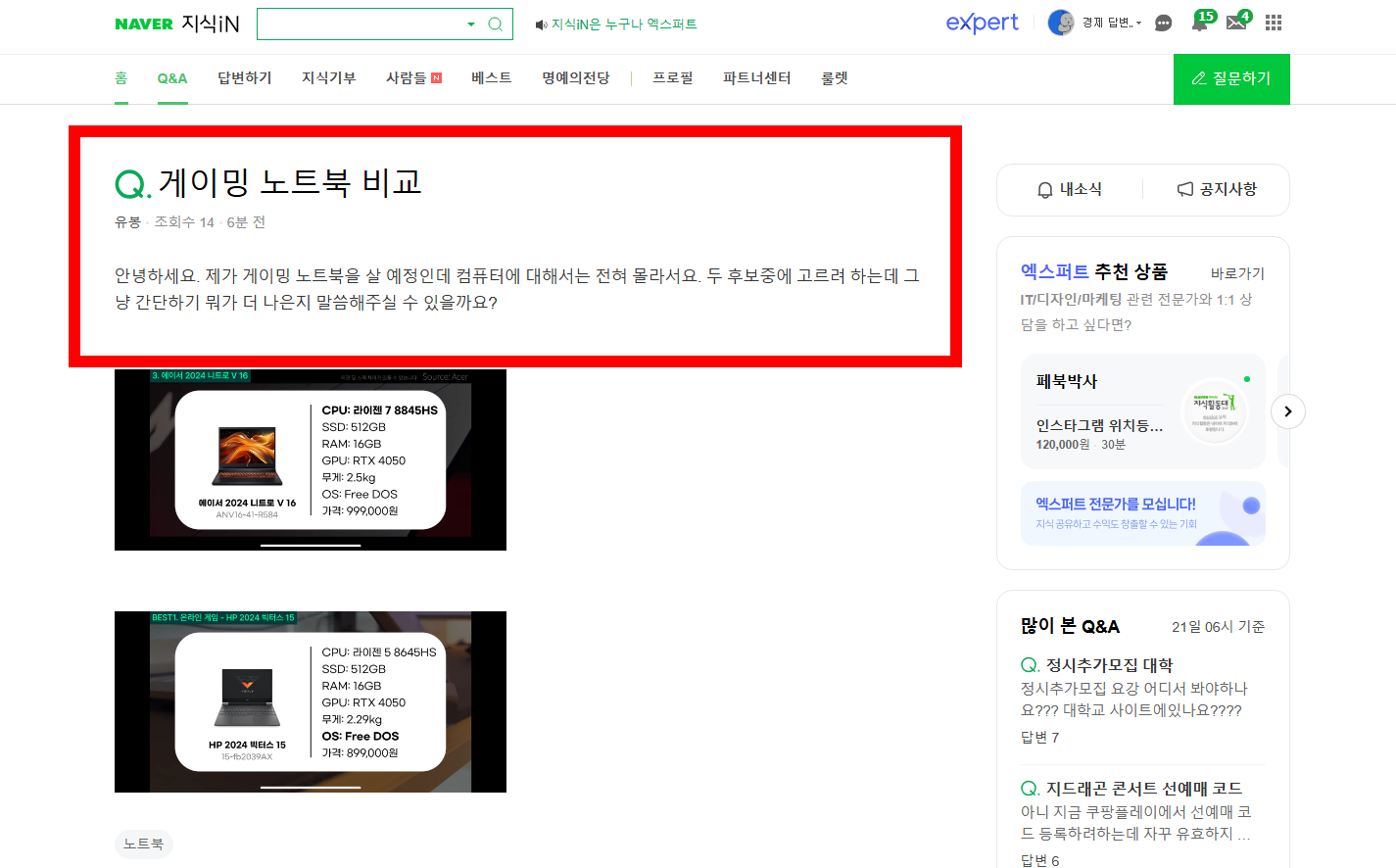Image resolution: width=1396 pixels, height=868 pixels.
Task: Click the 많이 본 Q&A heading
Action: click(x=1070, y=626)
